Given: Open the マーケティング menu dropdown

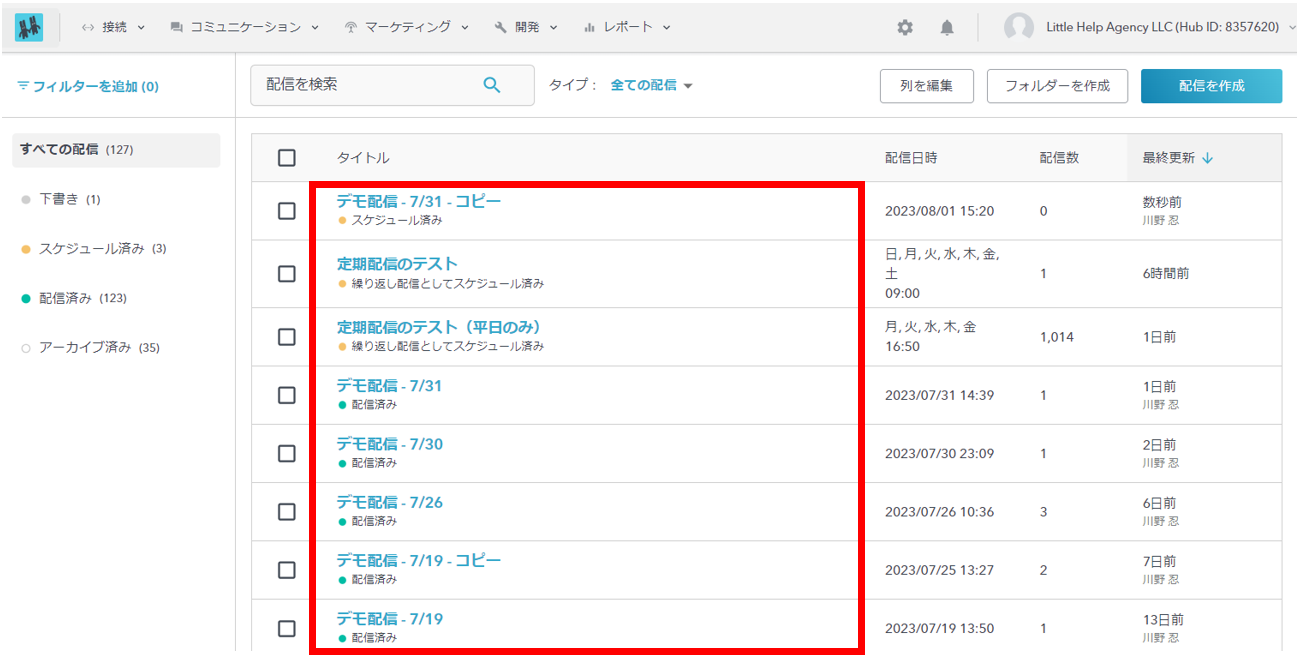Looking at the screenshot, I should tap(406, 28).
